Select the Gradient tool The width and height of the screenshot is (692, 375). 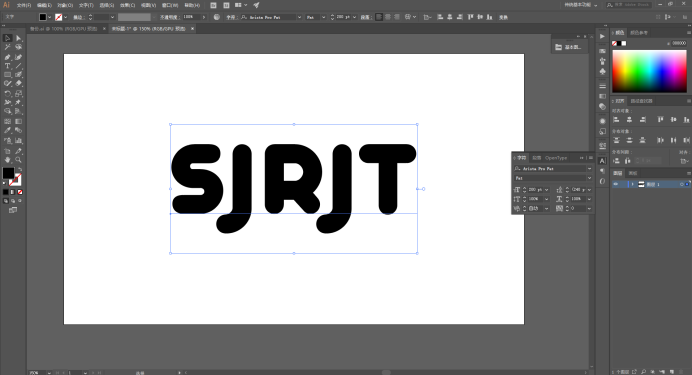point(19,121)
